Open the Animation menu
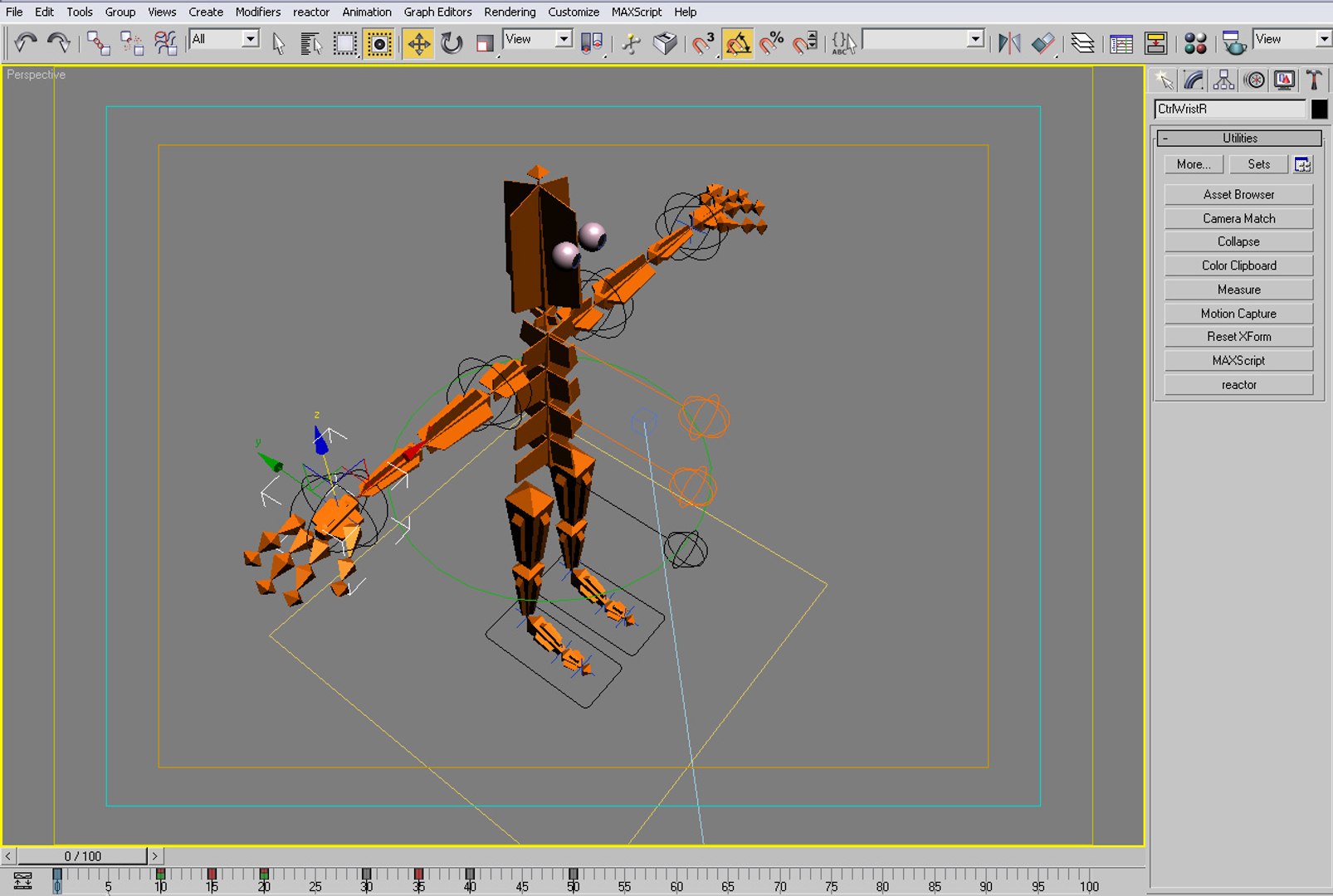This screenshot has width=1333, height=896. [x=366, y=12]
